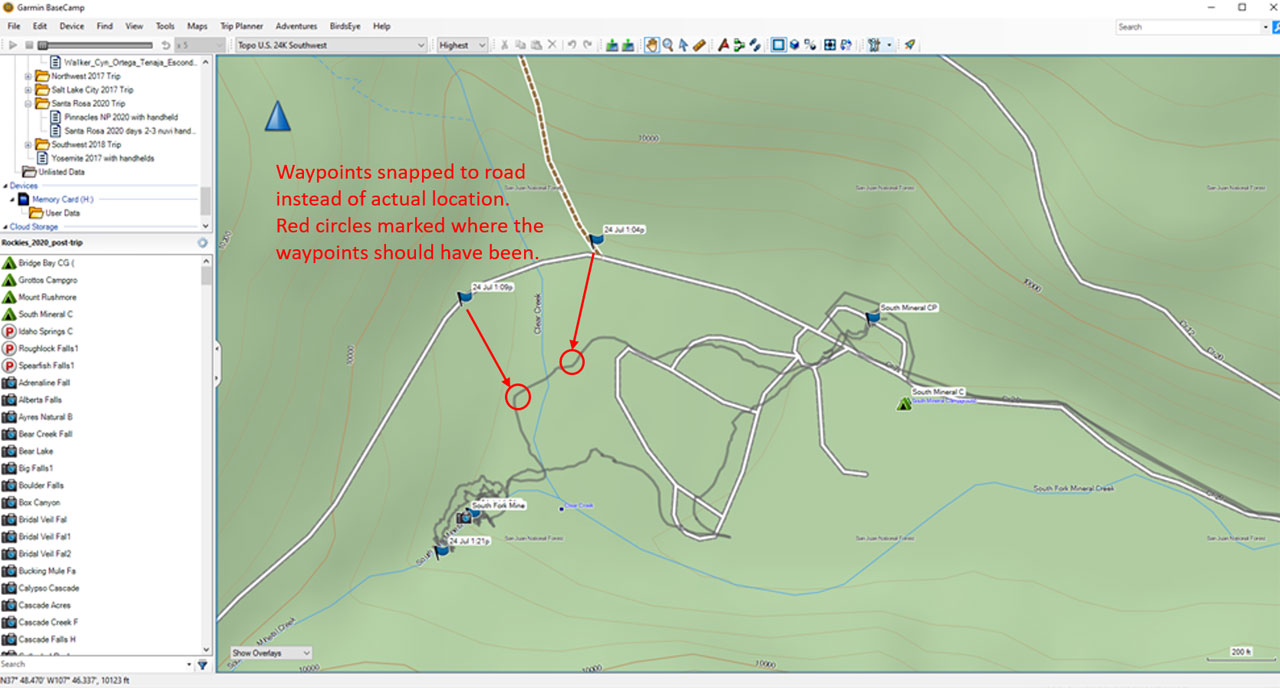Open the playback speed x5 dropdown
Screen dimensions: 1280x688
pyautogui.click(x=199, y=45)
